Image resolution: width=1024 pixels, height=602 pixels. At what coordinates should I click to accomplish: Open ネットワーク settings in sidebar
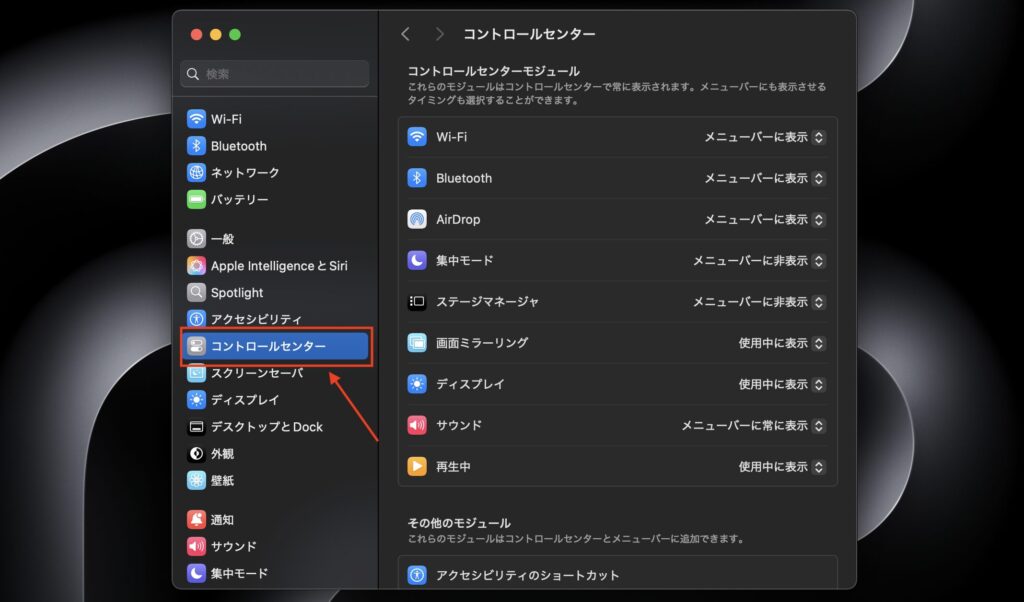[x=276, y=172]
